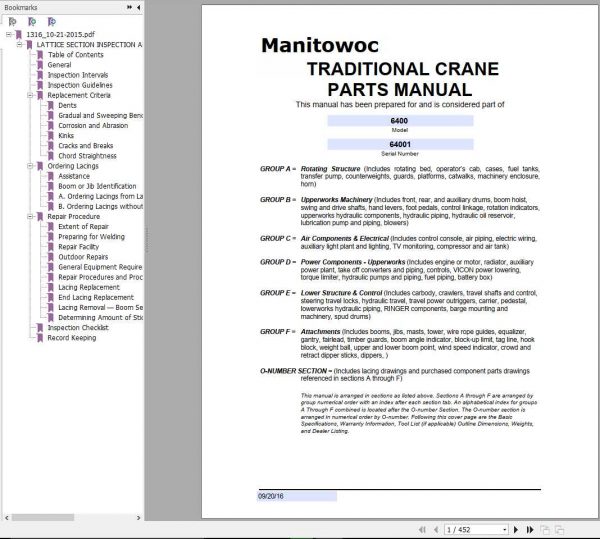Collapse the LATTICE SECTION INSPECTION node
This screenshot has height=539, width=600.
pos(19,44)
